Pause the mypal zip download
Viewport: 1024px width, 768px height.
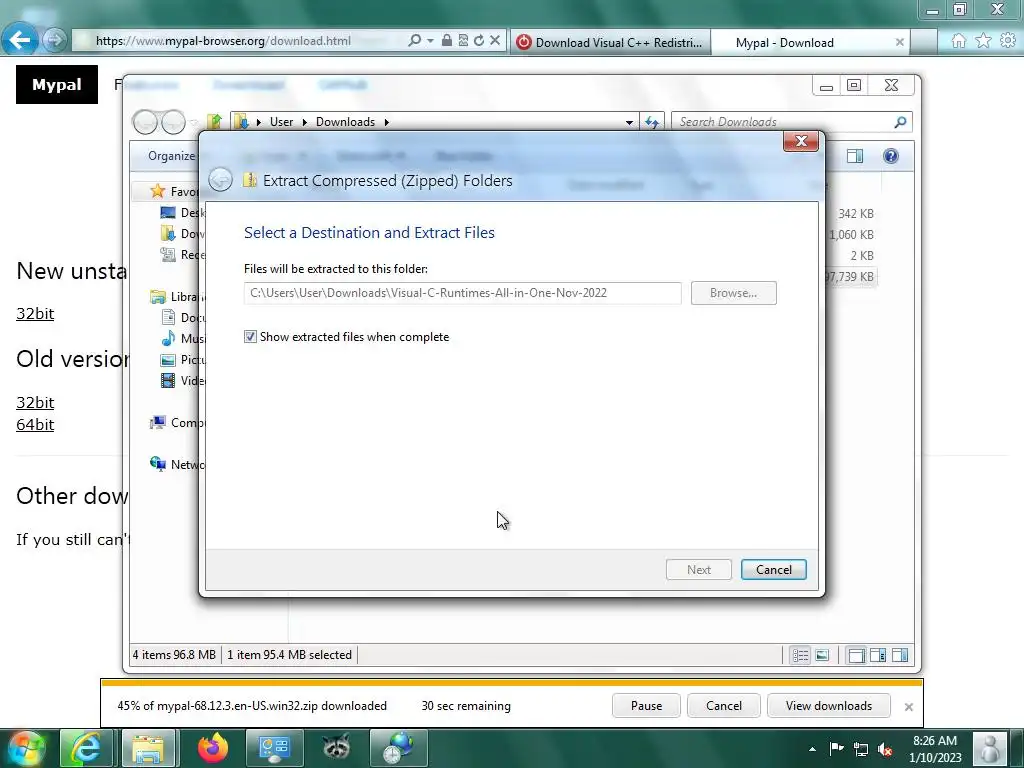click(647, 706)
